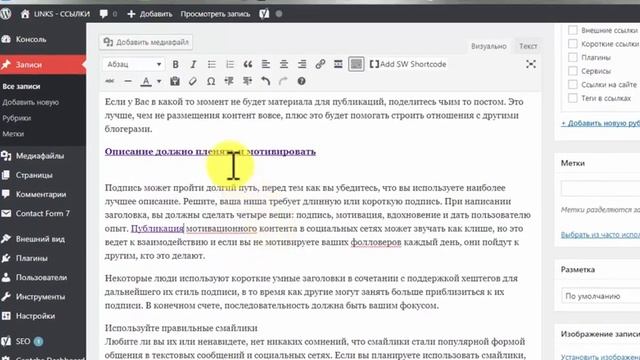Increase the paragraph indent

coord(247,81)
